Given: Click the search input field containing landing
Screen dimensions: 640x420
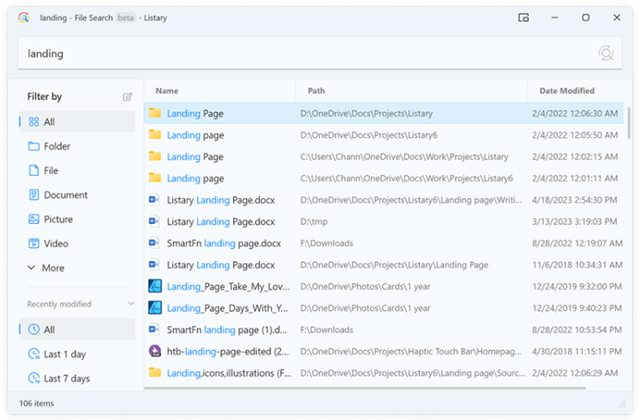Looking at the screenshot, I should coord(300,54).
